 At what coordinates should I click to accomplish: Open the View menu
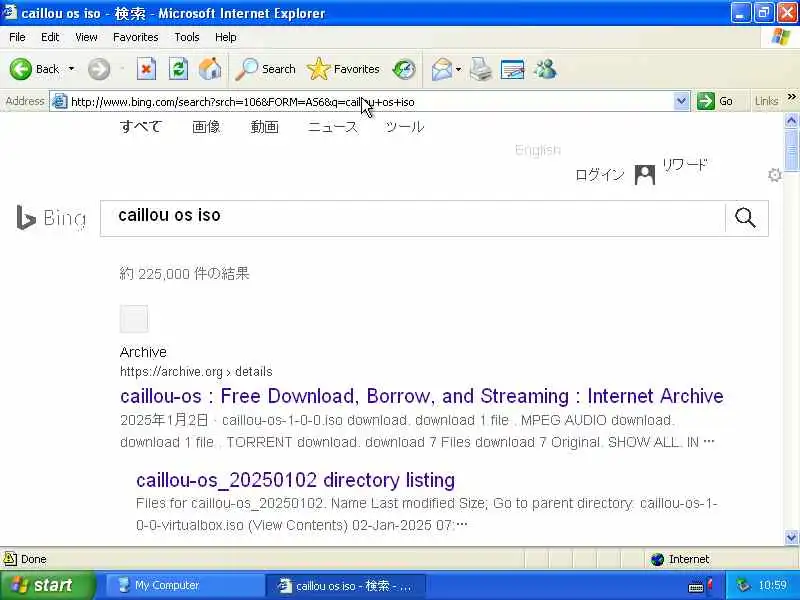[x=86, y=37]
